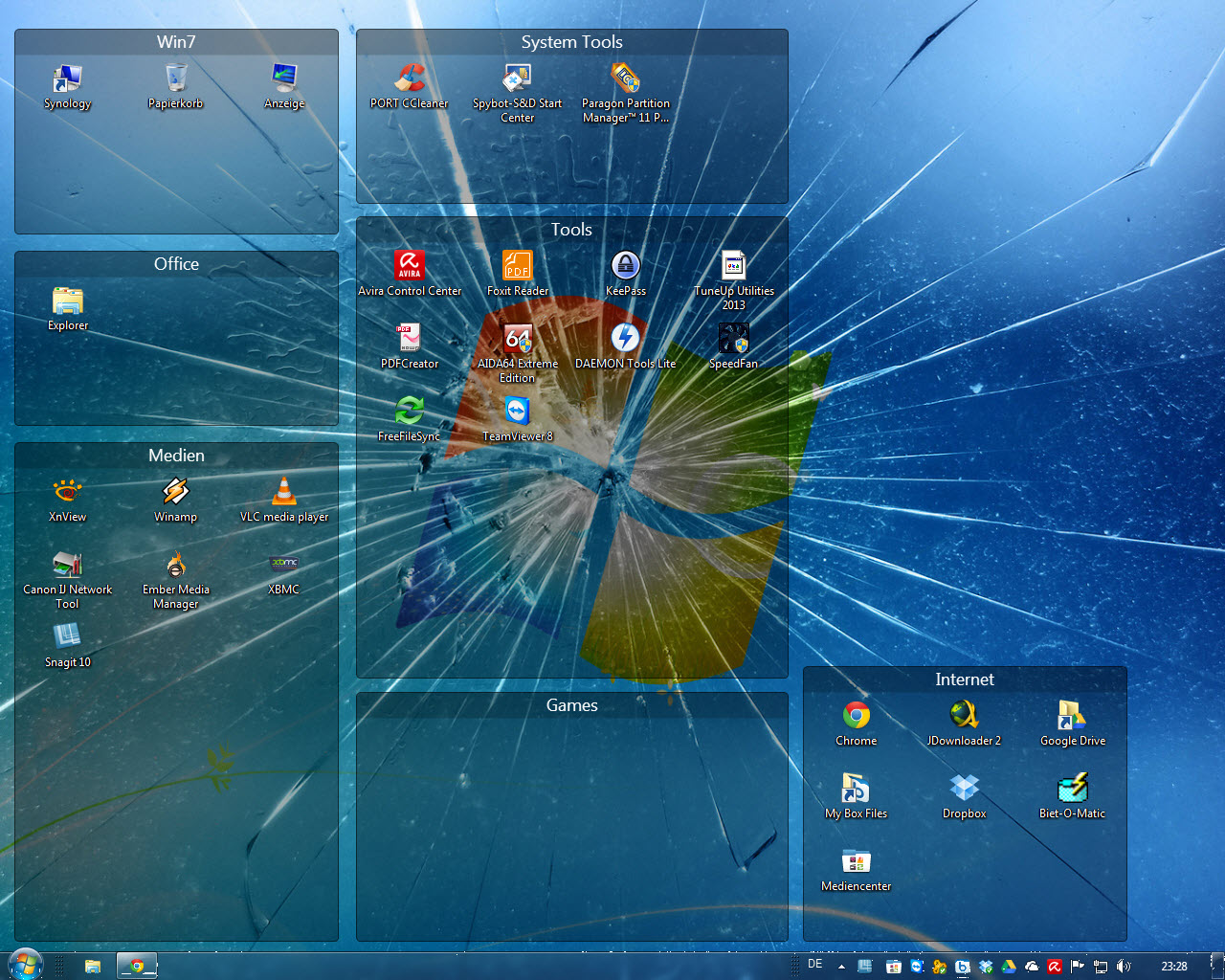The width and height of the screenshot is (1225, 980).
Task: Click the Games fence title
Action: tap(572, 705)
